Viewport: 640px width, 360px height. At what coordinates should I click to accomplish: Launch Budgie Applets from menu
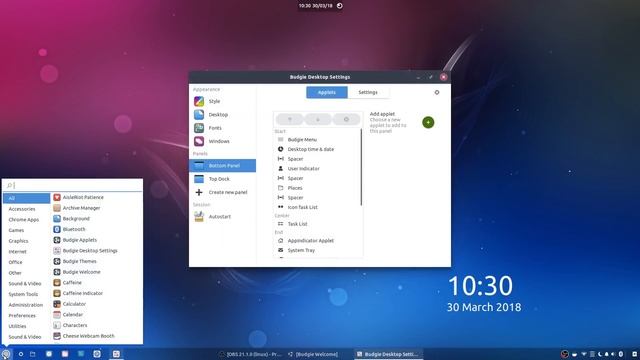(x=96, y=240)
